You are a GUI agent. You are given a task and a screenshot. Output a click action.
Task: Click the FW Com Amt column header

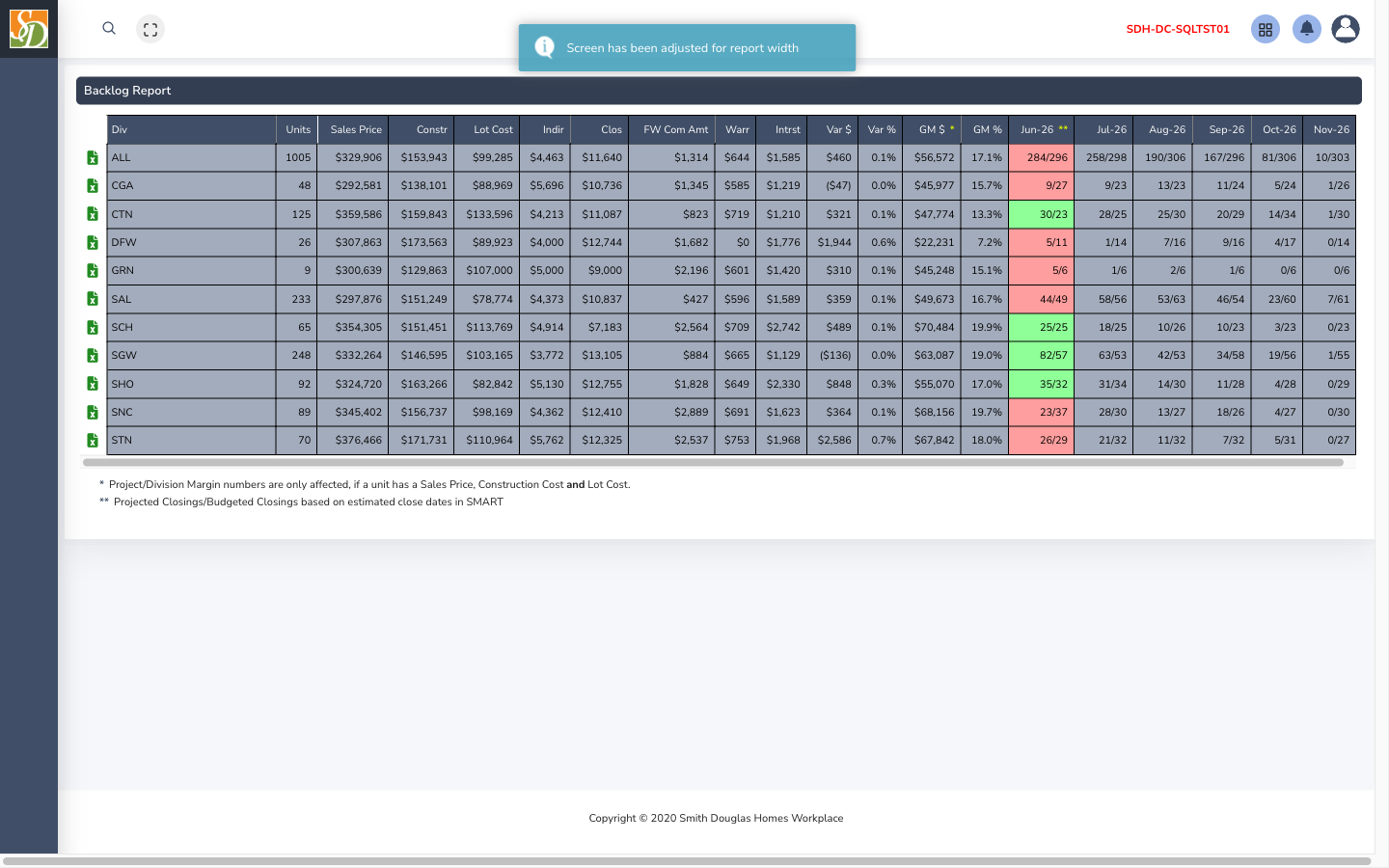coord(671,129)
